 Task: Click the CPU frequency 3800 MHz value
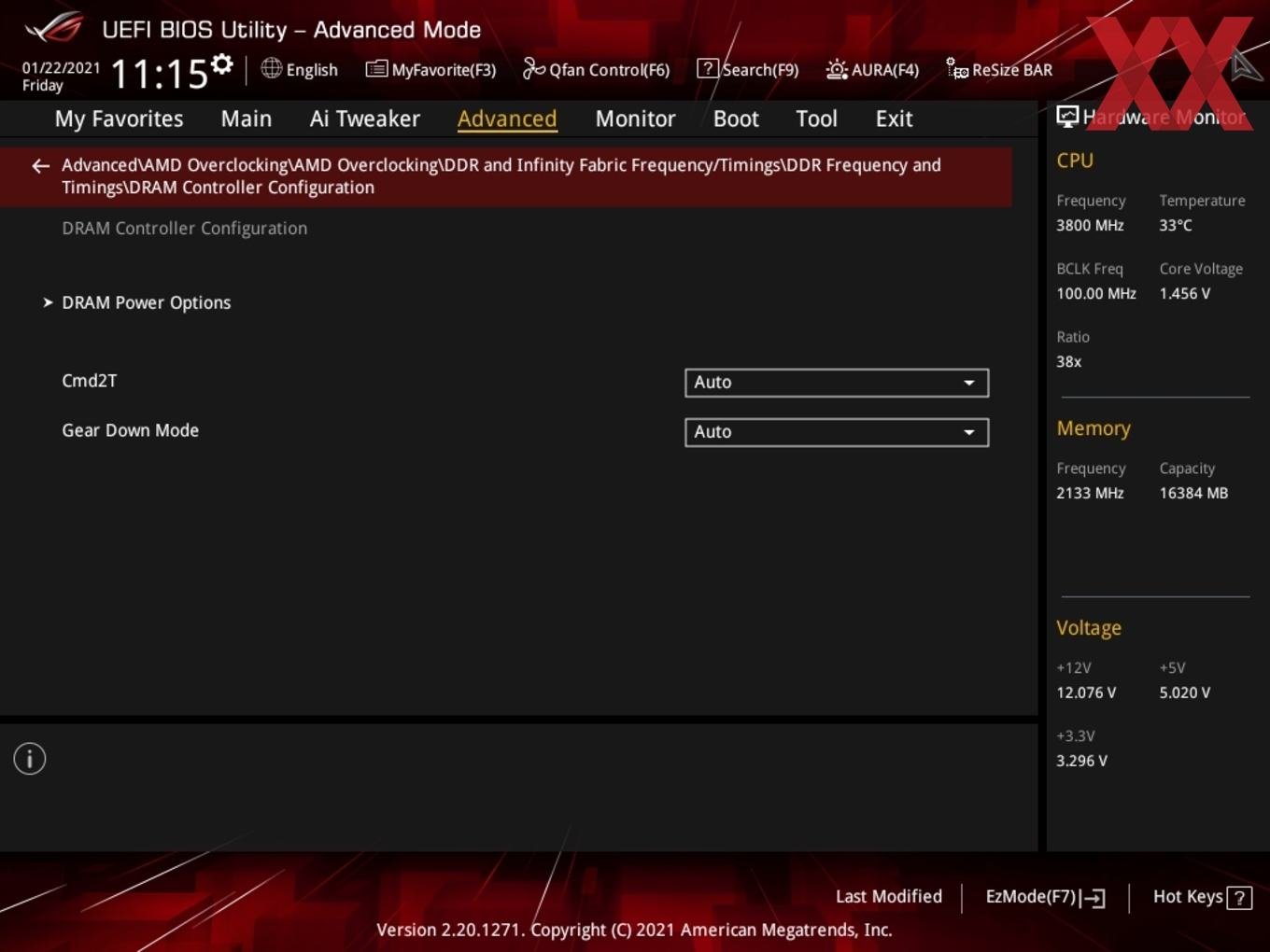pyautogui.click(x=1090, y=225)
